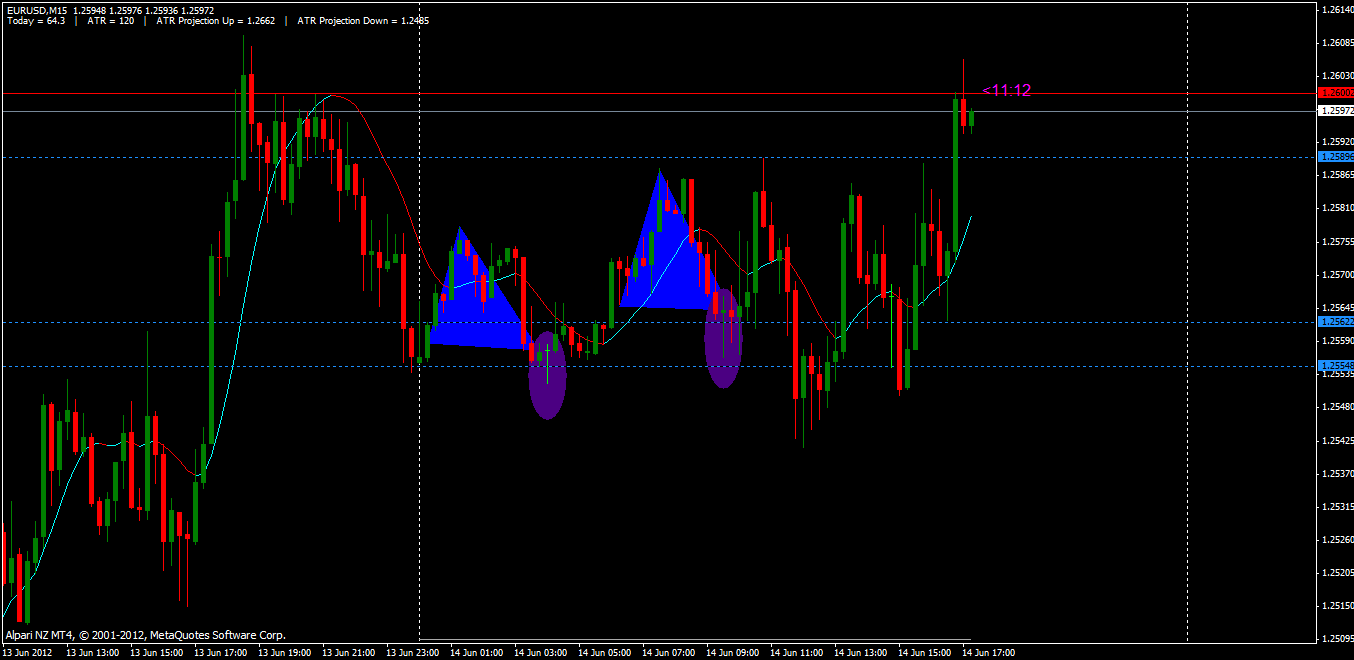Screen dimensions: 1354x660
Task: Click the blue 1.25622 price level tag
Action: point(1336,322)
